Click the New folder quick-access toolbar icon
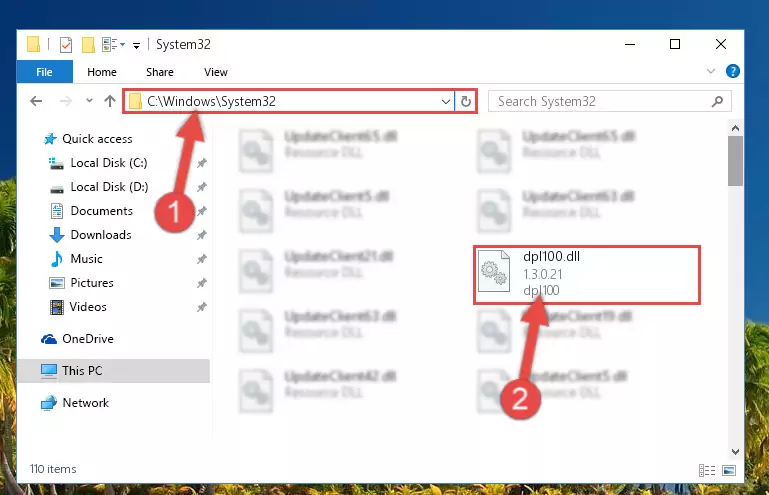769x495 pixels. point(88,45)
